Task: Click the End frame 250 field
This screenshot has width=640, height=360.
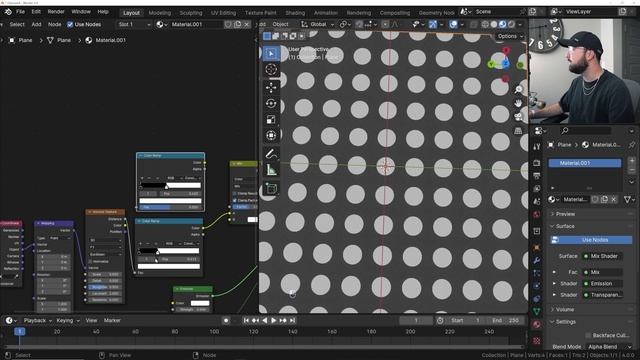Action: pyautogui.click(x=506, y=320)
